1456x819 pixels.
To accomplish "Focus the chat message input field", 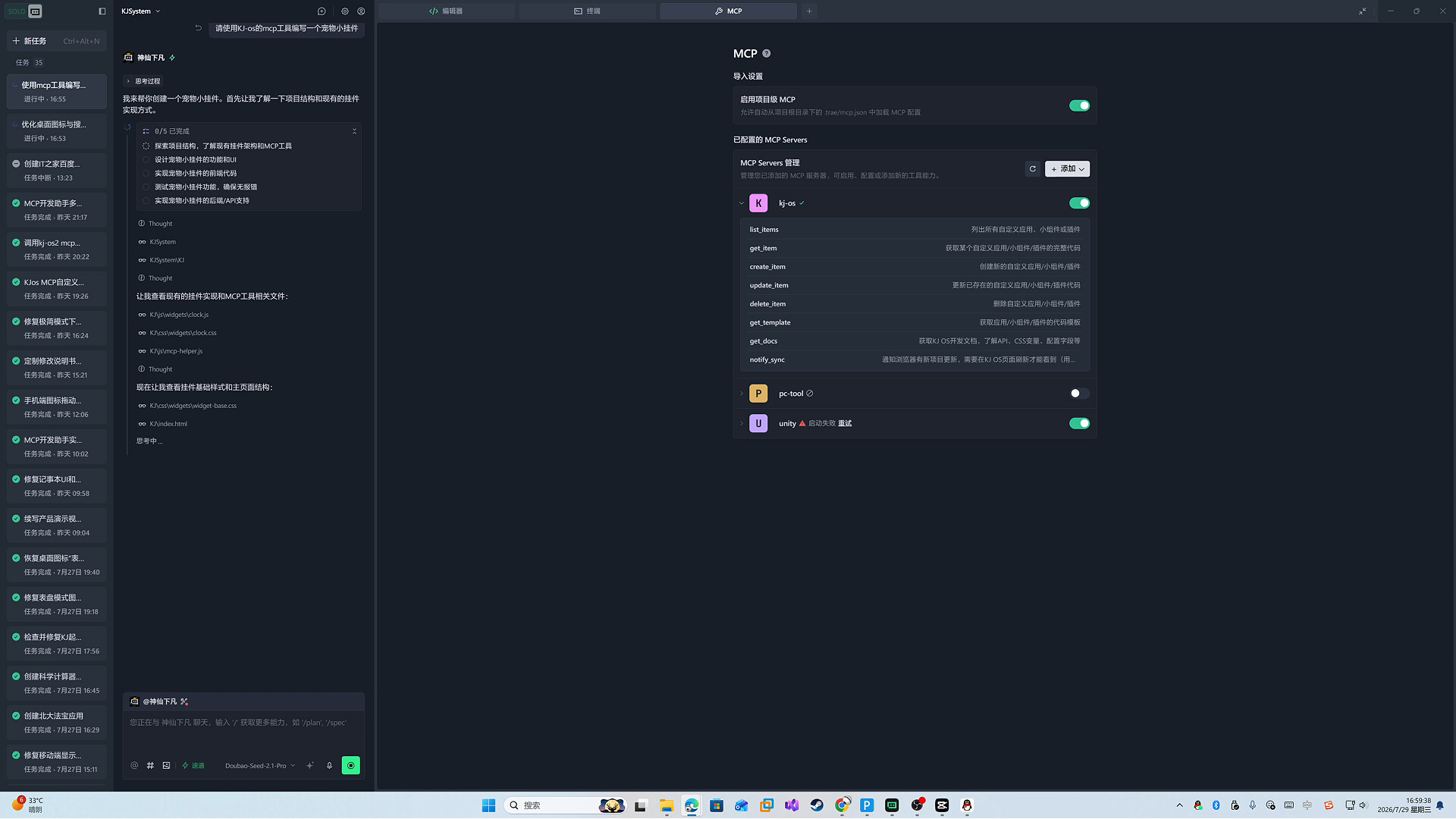I will (x=243, y=732).
